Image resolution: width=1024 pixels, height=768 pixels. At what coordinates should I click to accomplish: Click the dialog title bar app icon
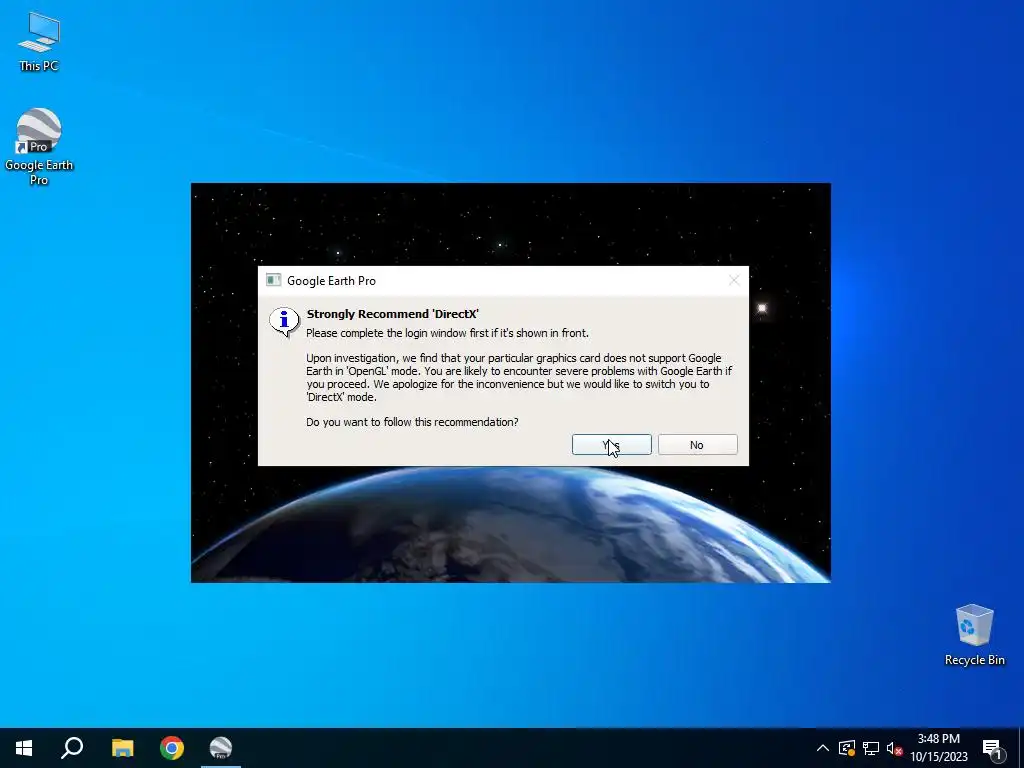pos(273,280)
